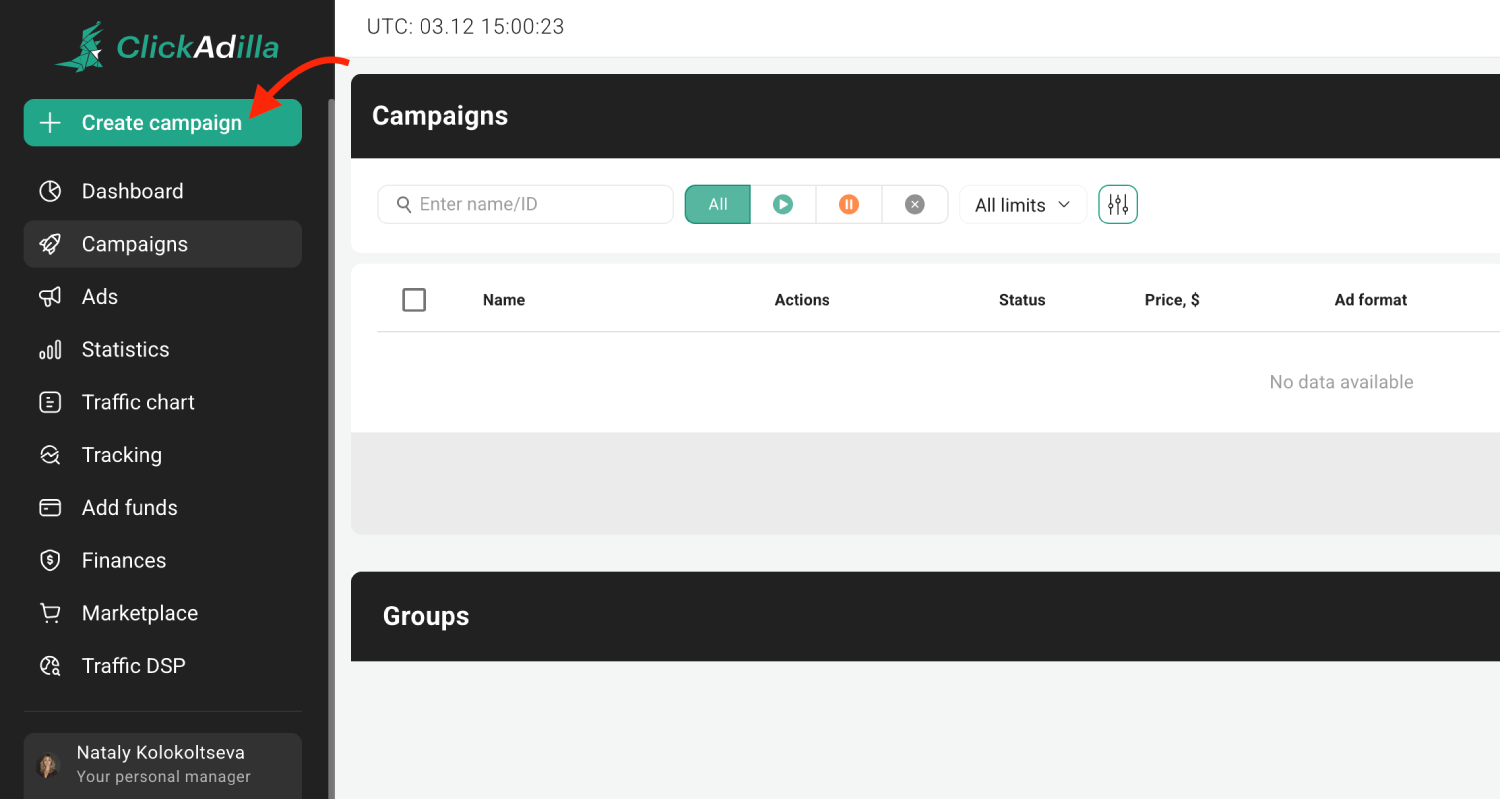
Task: Open Dashboard in the sidebar
Action: click(163, 191)
